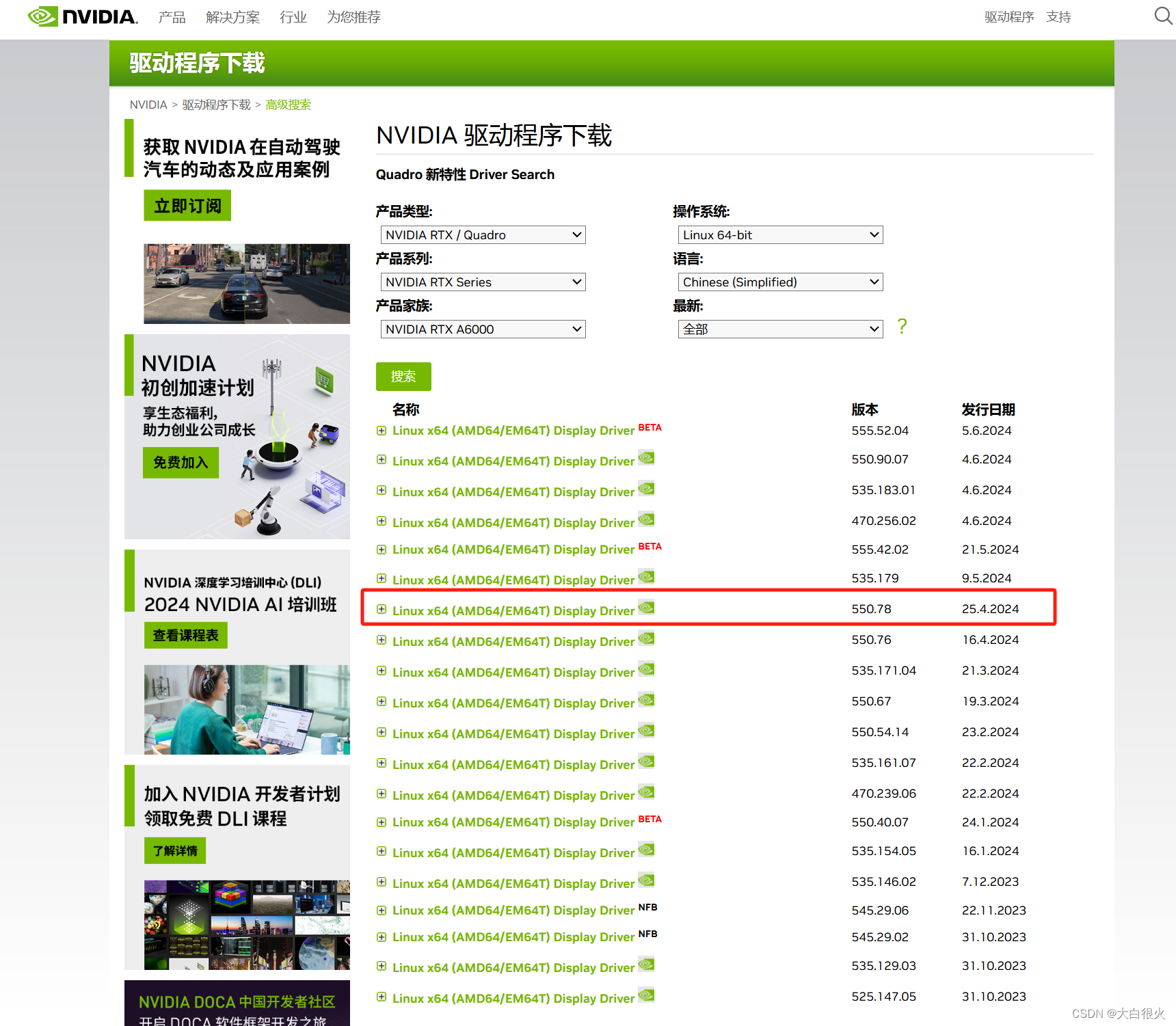
Task: Expand the 550.90.07 driver row
Action: pyautogui.click(x=382, y=459)
